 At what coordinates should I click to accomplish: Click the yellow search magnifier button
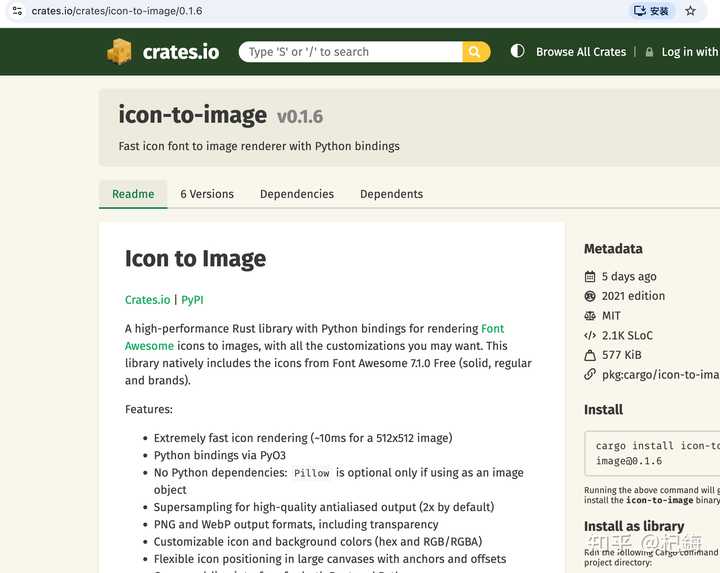(x=476, y=52)
